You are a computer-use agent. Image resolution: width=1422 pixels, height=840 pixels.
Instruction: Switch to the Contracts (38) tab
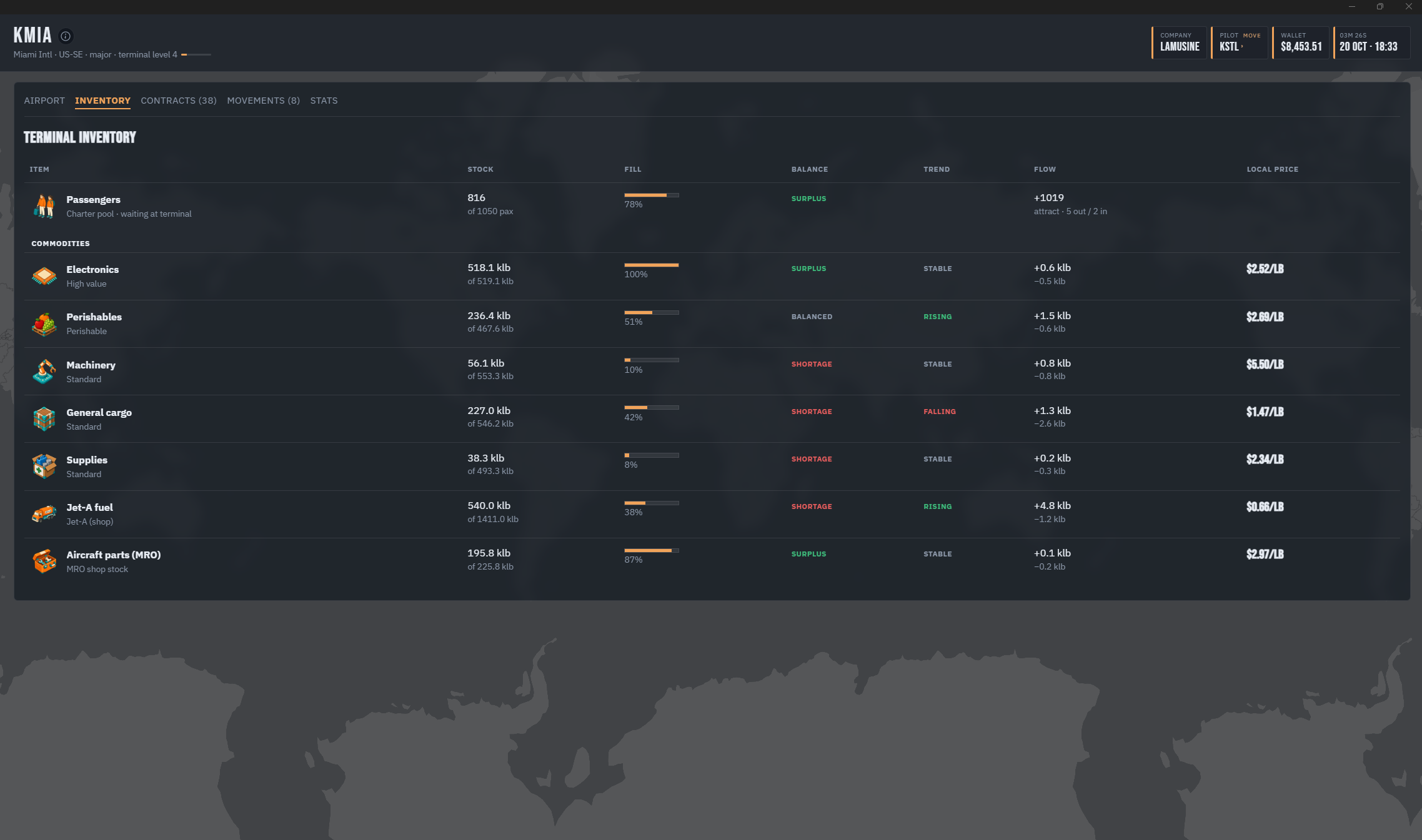coord(179,101)
